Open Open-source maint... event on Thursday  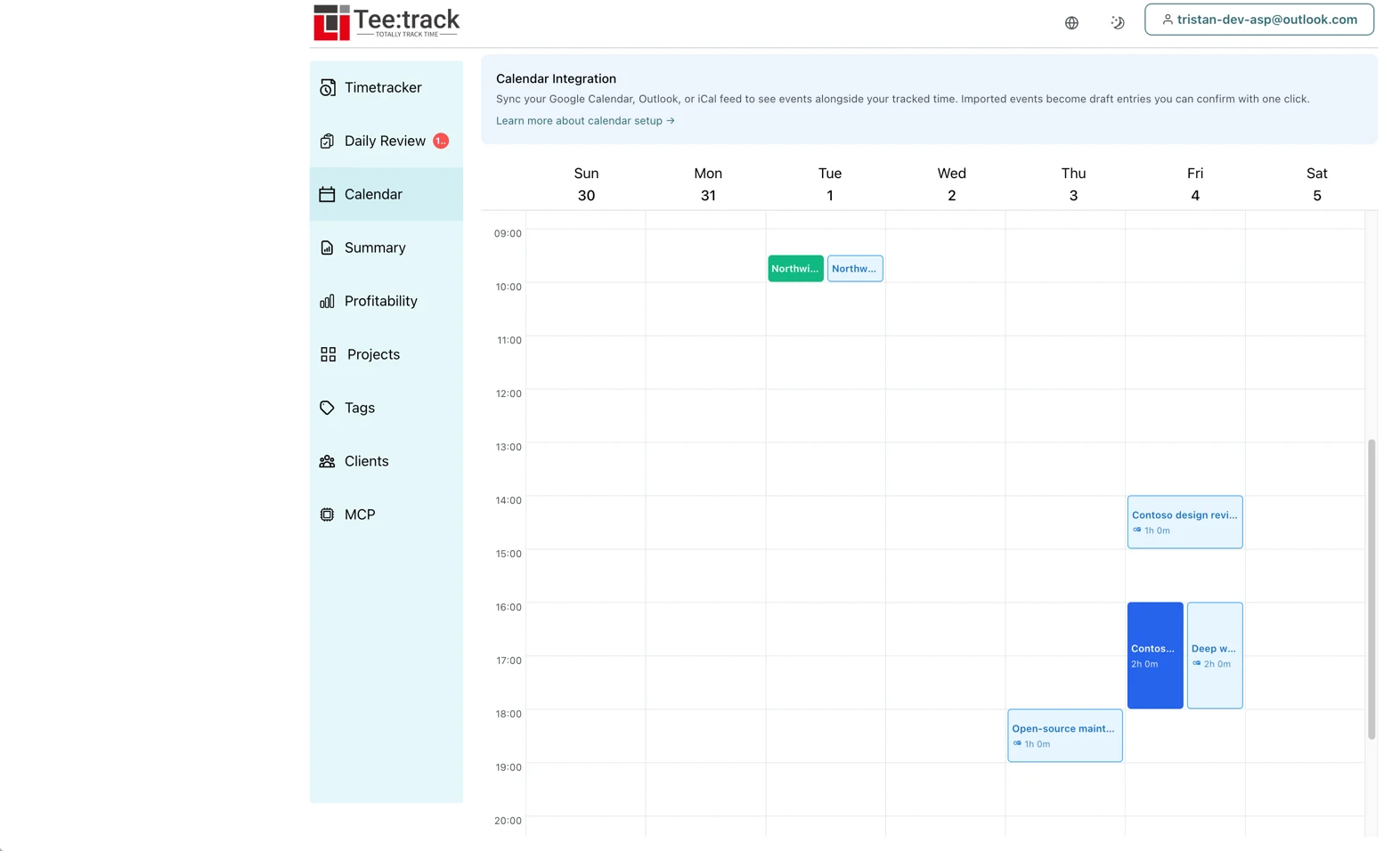click(1064, 735)
